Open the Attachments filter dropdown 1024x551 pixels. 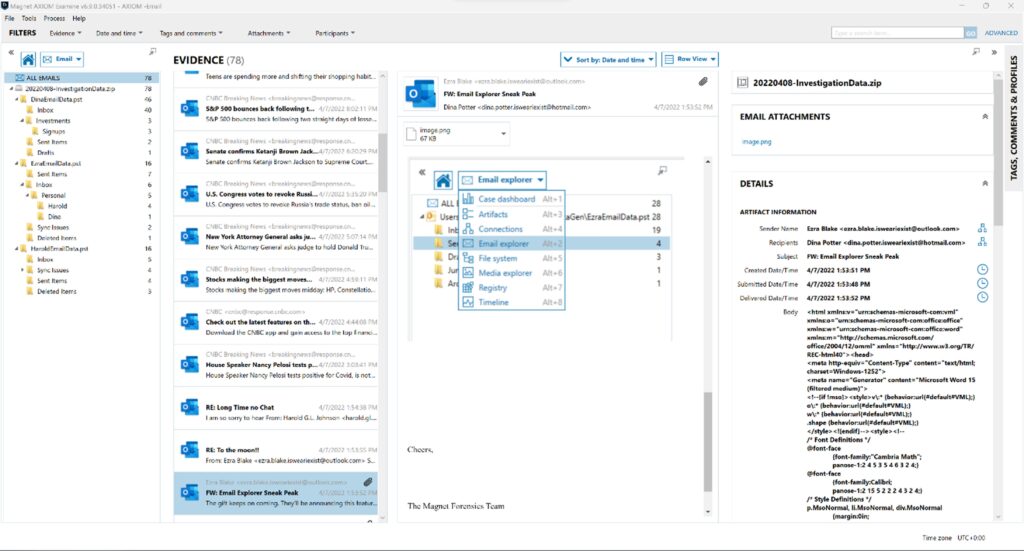(x=268, y=33)
